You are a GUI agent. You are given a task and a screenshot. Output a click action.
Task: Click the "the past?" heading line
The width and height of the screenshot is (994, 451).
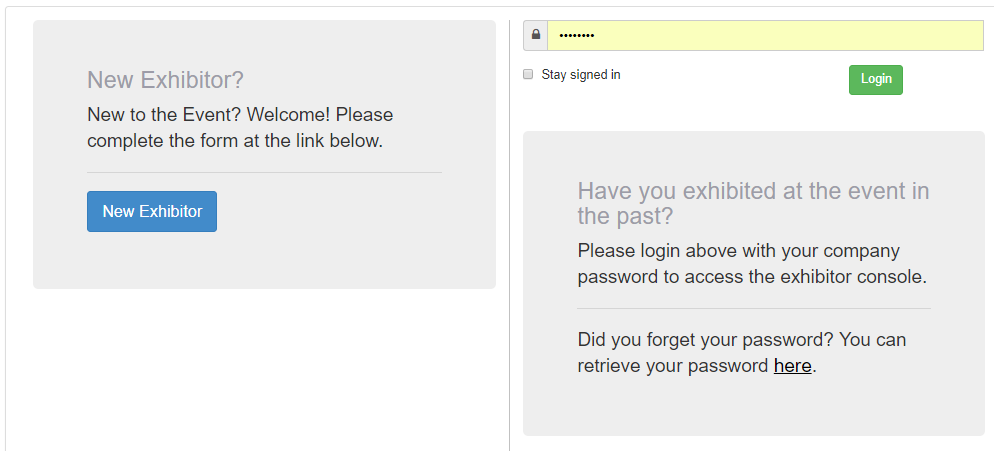pyautogui.click(x=625, y=216)
